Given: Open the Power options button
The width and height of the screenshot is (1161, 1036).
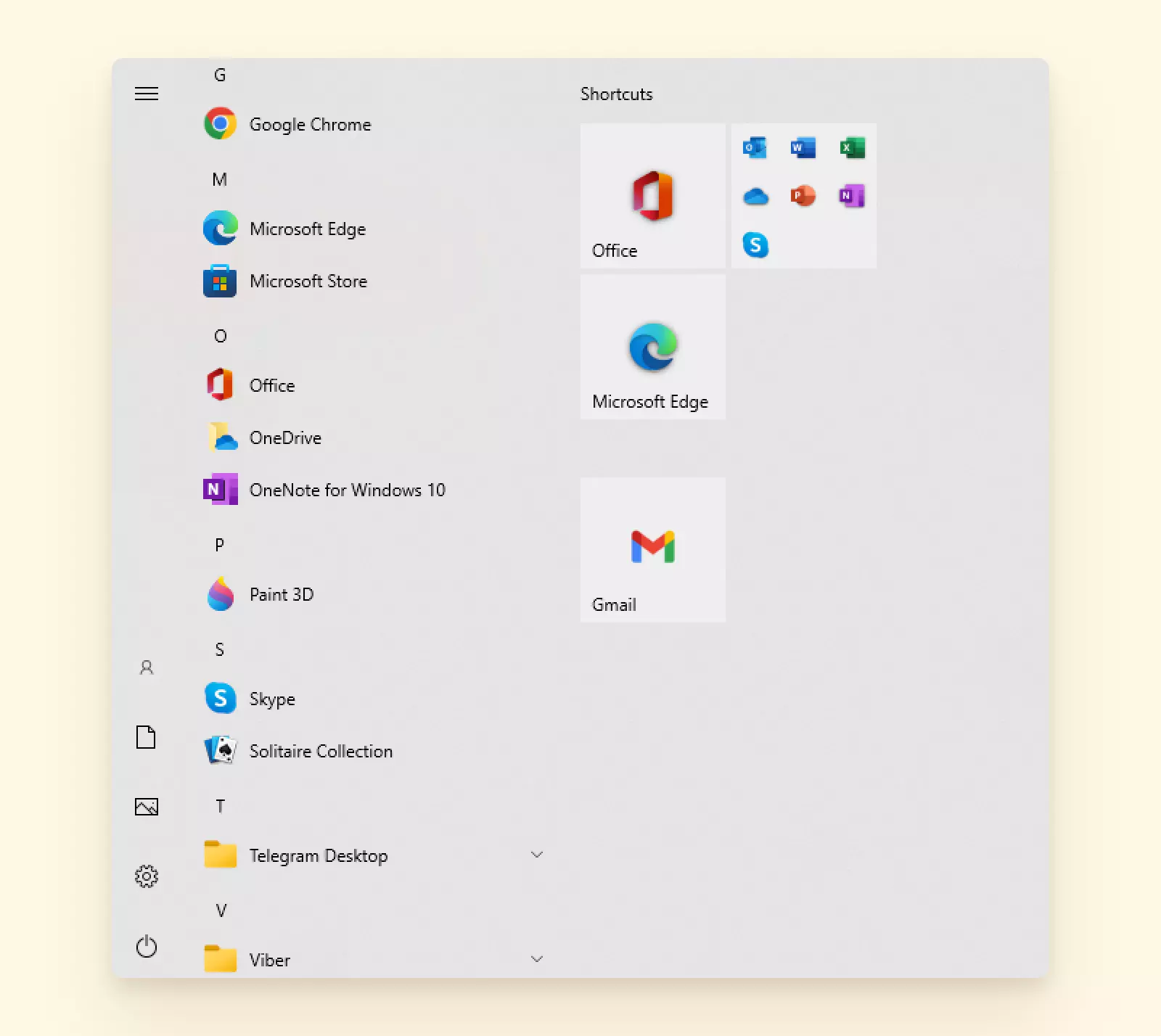Looking at the screenshot, I should point(147,947).
